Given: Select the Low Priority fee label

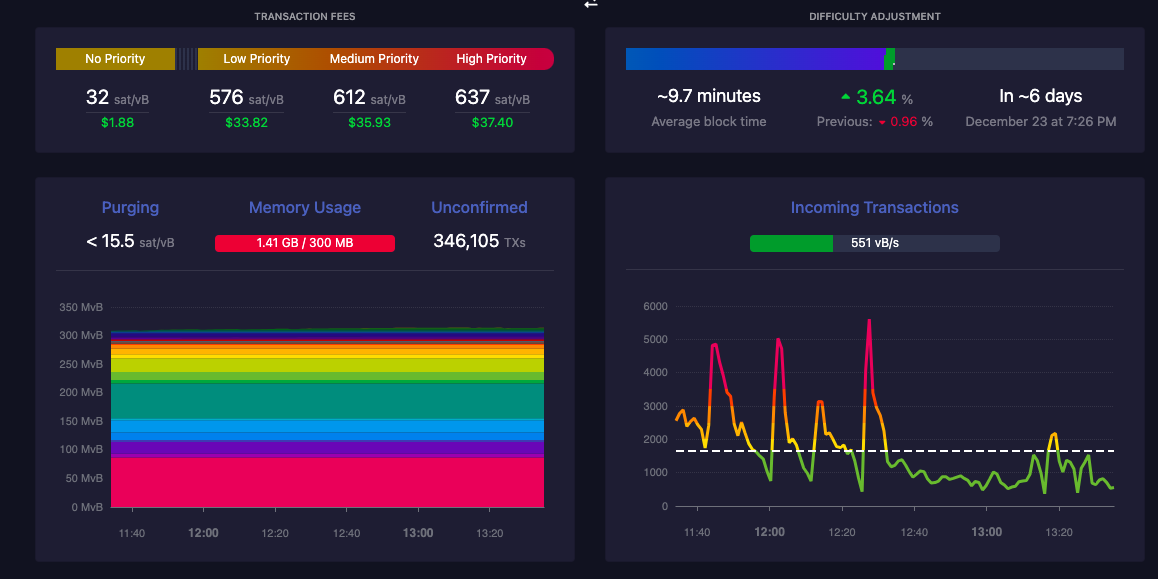Looking at the screenshot, I should 256,59.
